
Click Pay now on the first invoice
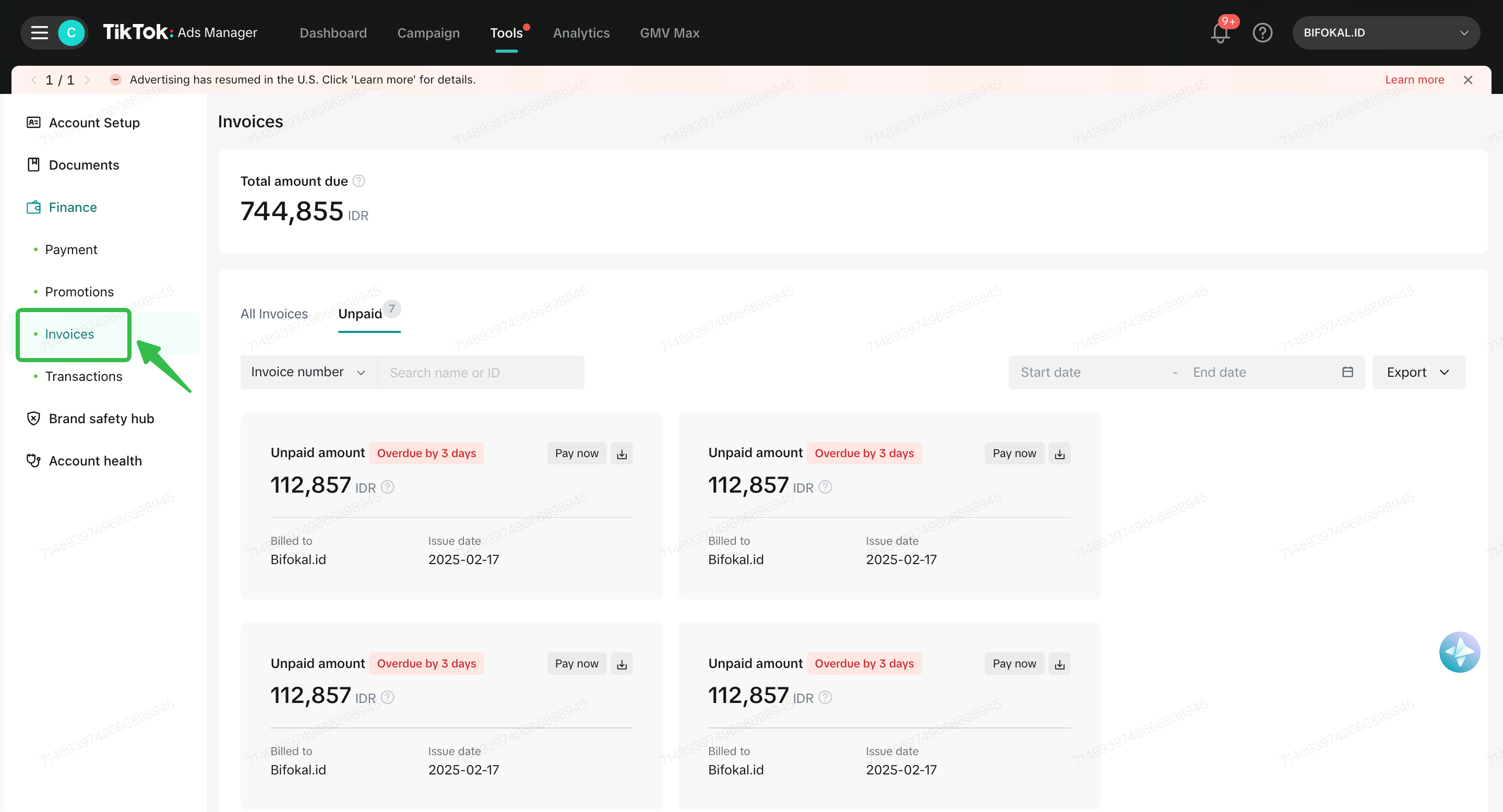coord(577,453)
